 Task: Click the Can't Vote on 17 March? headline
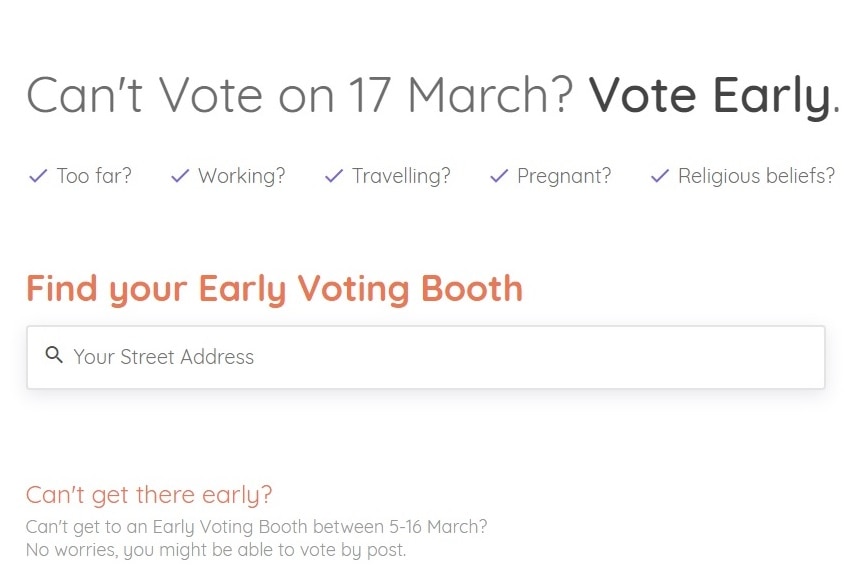(300, 95)
